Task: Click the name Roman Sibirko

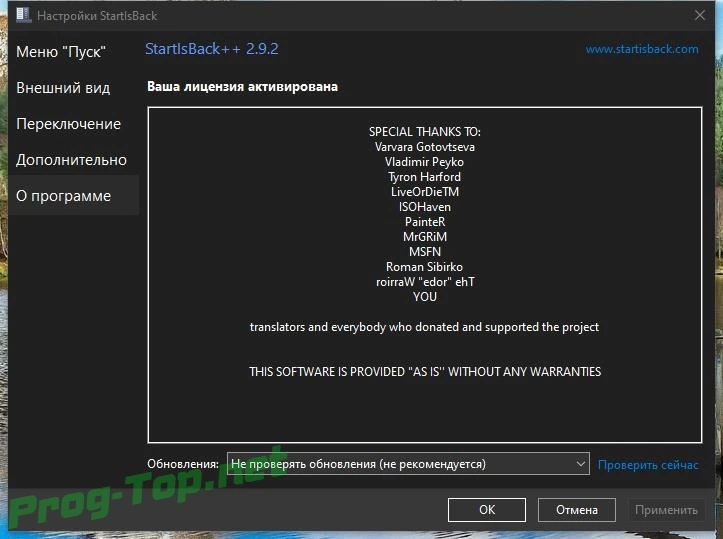Action: 425,267
